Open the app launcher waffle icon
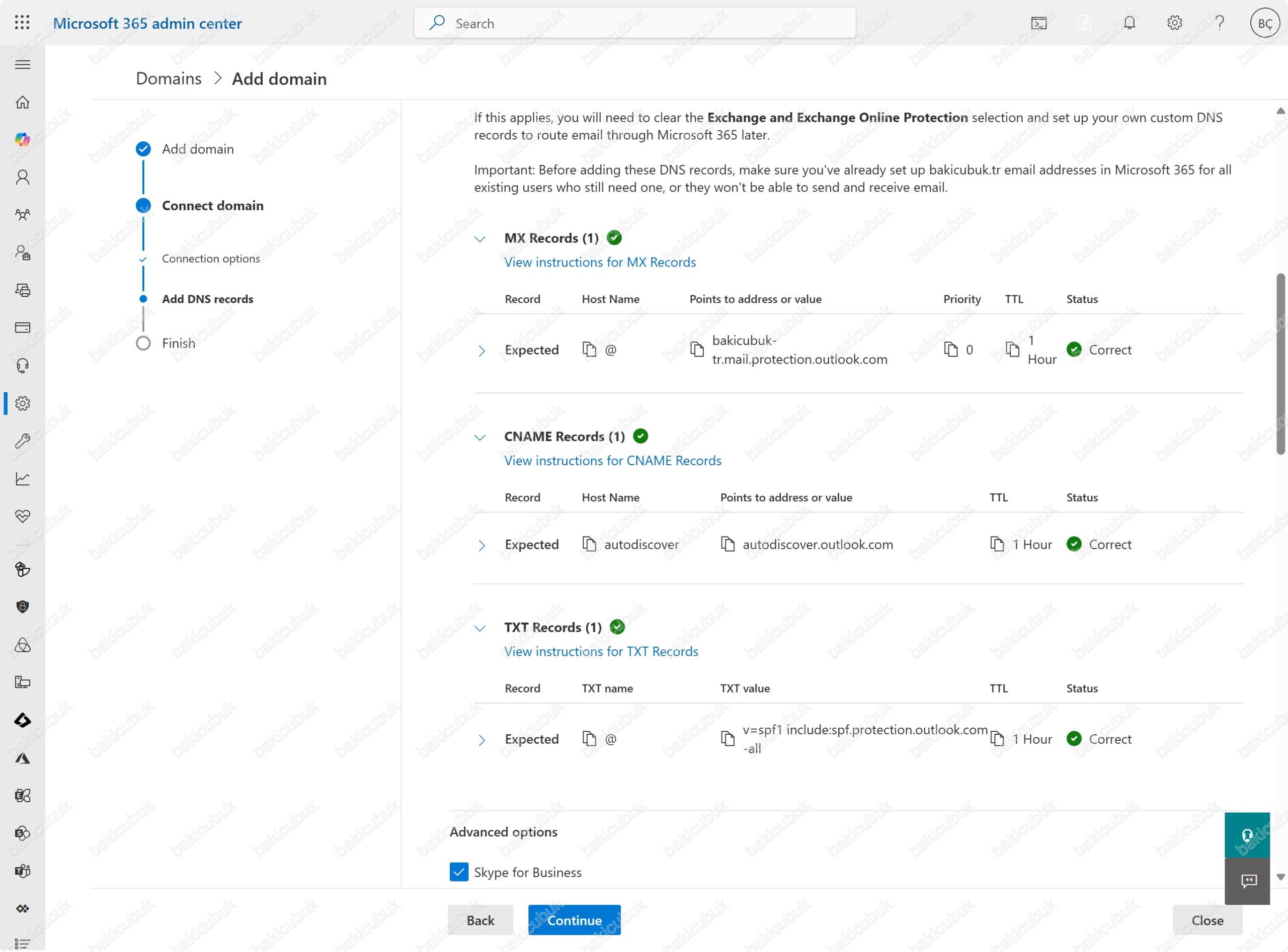1288x952 pixels. click(x=22, y=23)
